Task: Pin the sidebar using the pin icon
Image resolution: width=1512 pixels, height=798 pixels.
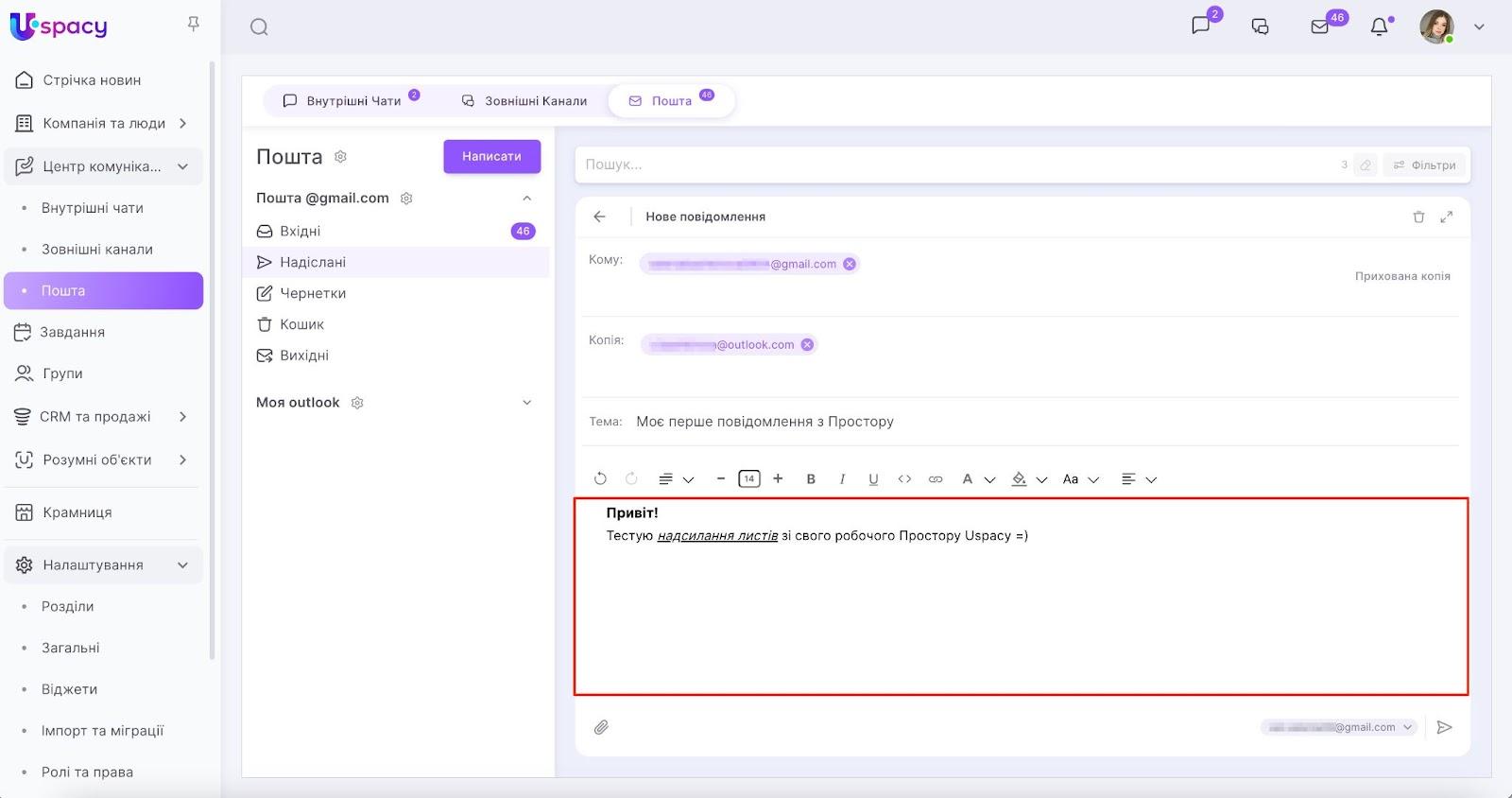Action: pyautogui.click(x=194, y=25)
